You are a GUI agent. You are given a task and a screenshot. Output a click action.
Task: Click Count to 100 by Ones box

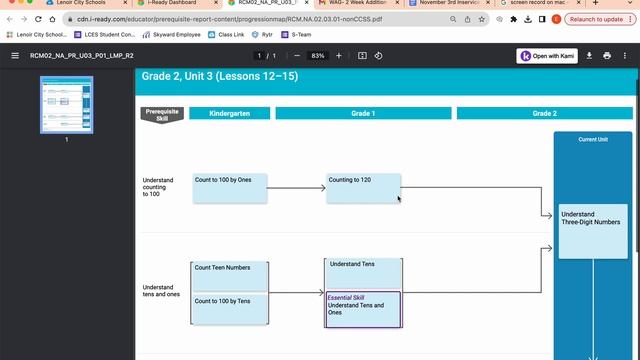coord(230,188)
